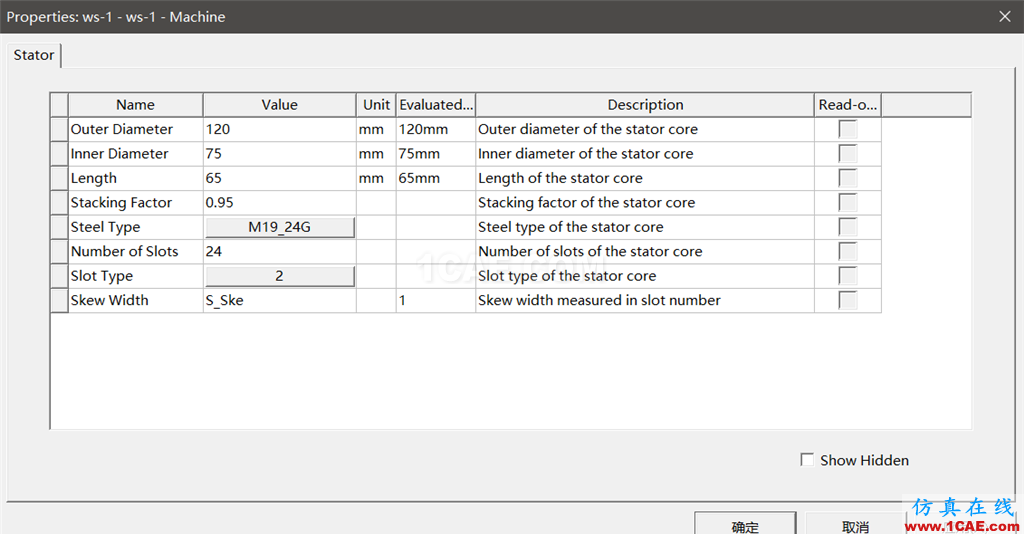Click the Name column header

pyautogui.click(x=135, y=104)
